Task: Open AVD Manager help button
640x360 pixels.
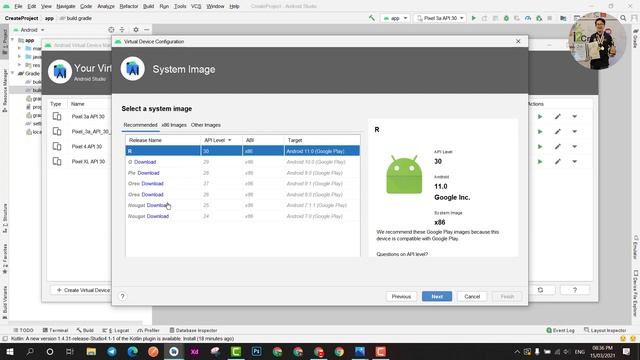Action: (575, 290)
